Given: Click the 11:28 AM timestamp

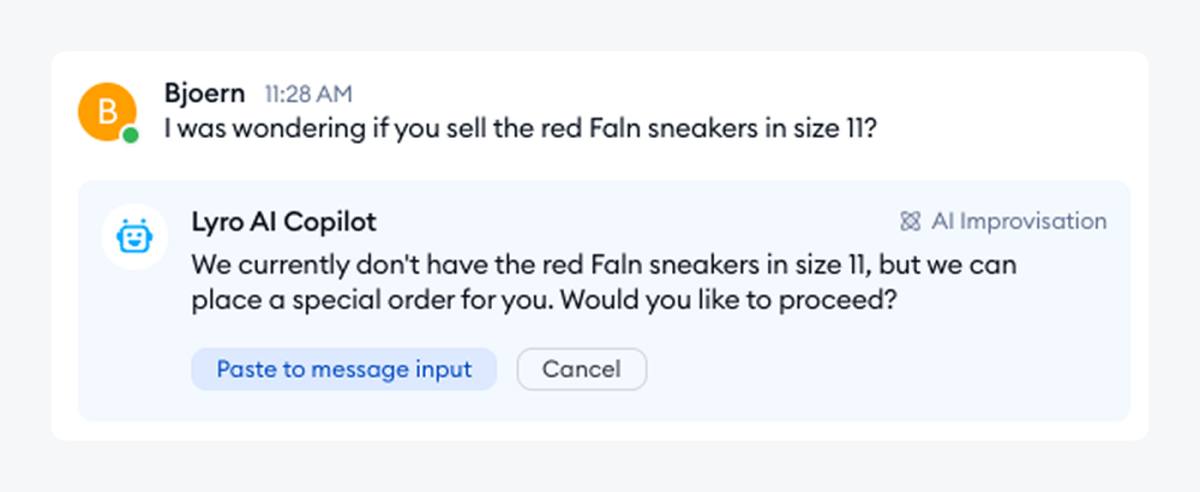Looking at the screenshot, I should pyautogui.click(x=308, y=95).
